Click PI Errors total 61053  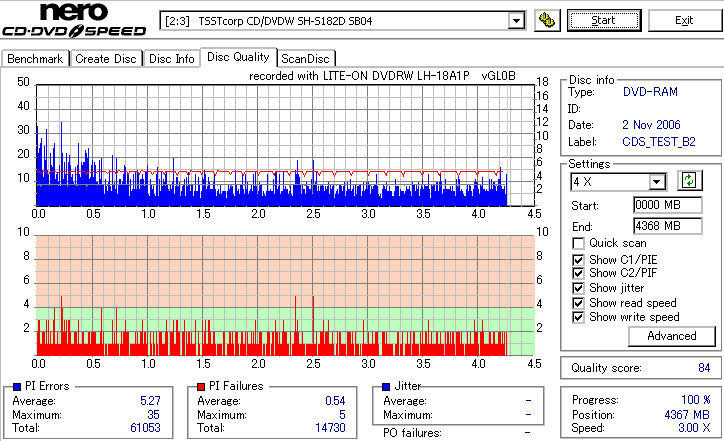click(x=145, y=428)
